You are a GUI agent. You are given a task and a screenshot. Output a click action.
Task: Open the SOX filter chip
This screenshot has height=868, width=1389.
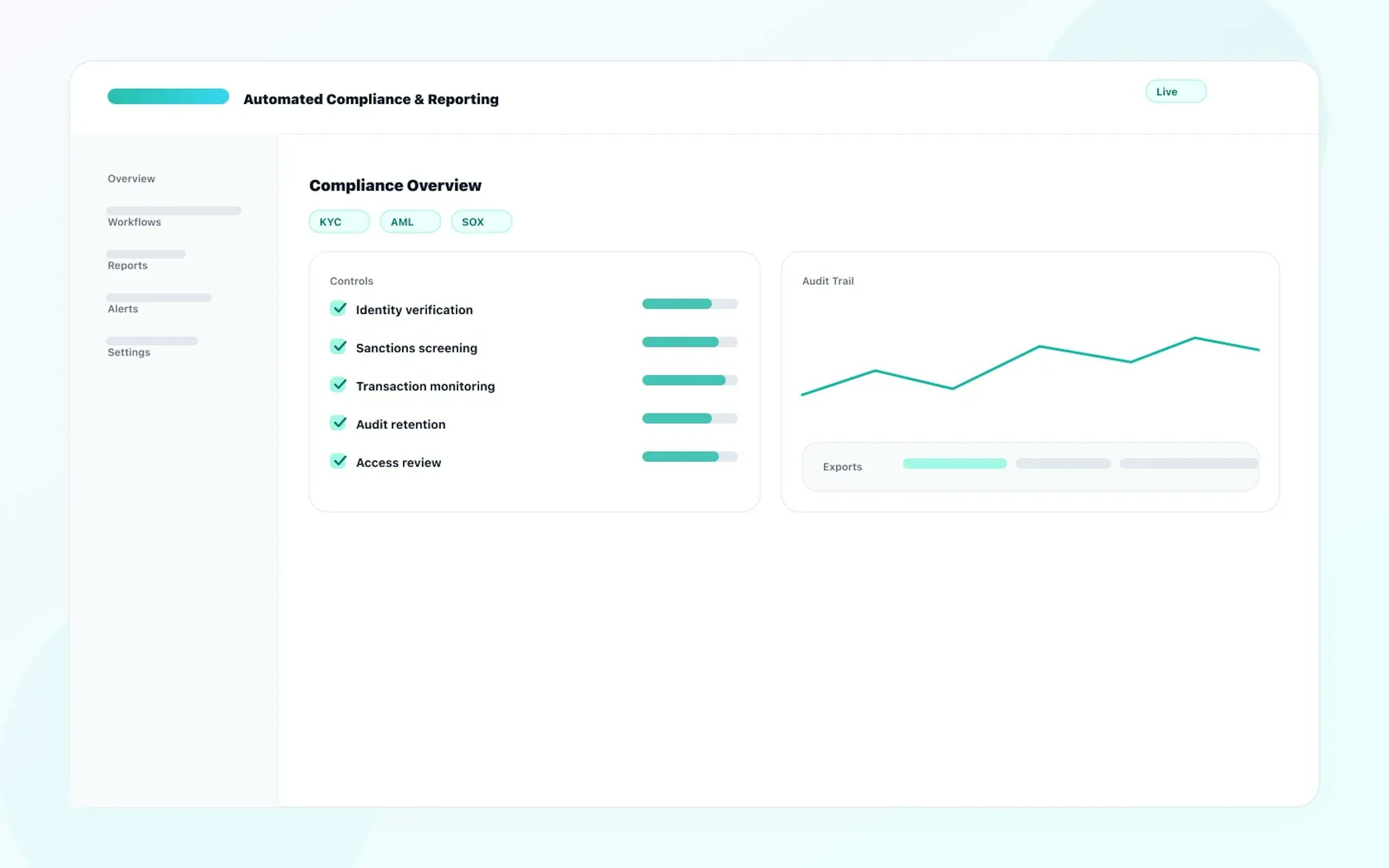coord(481,221)
